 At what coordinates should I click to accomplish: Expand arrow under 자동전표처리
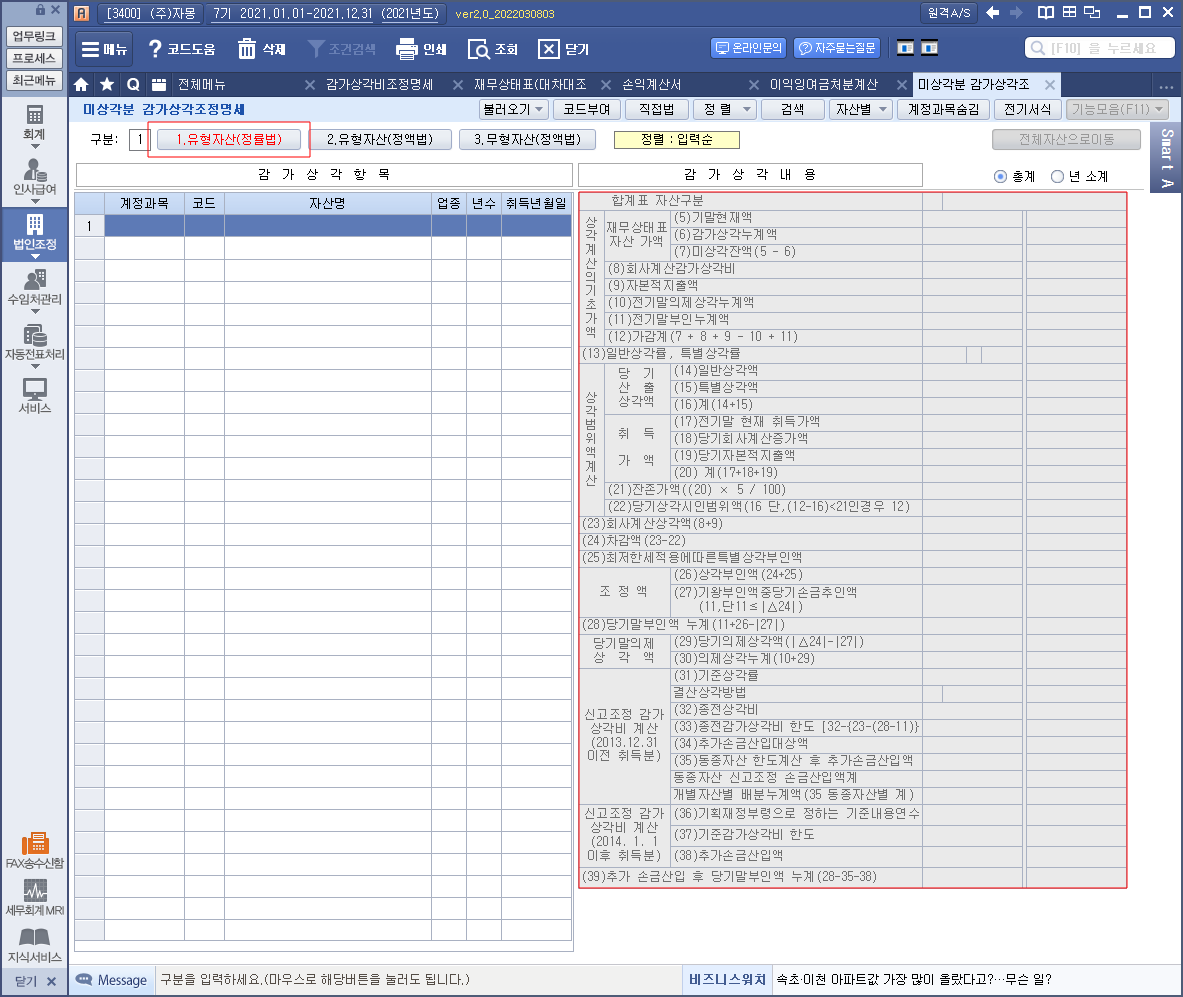[35, 367]
